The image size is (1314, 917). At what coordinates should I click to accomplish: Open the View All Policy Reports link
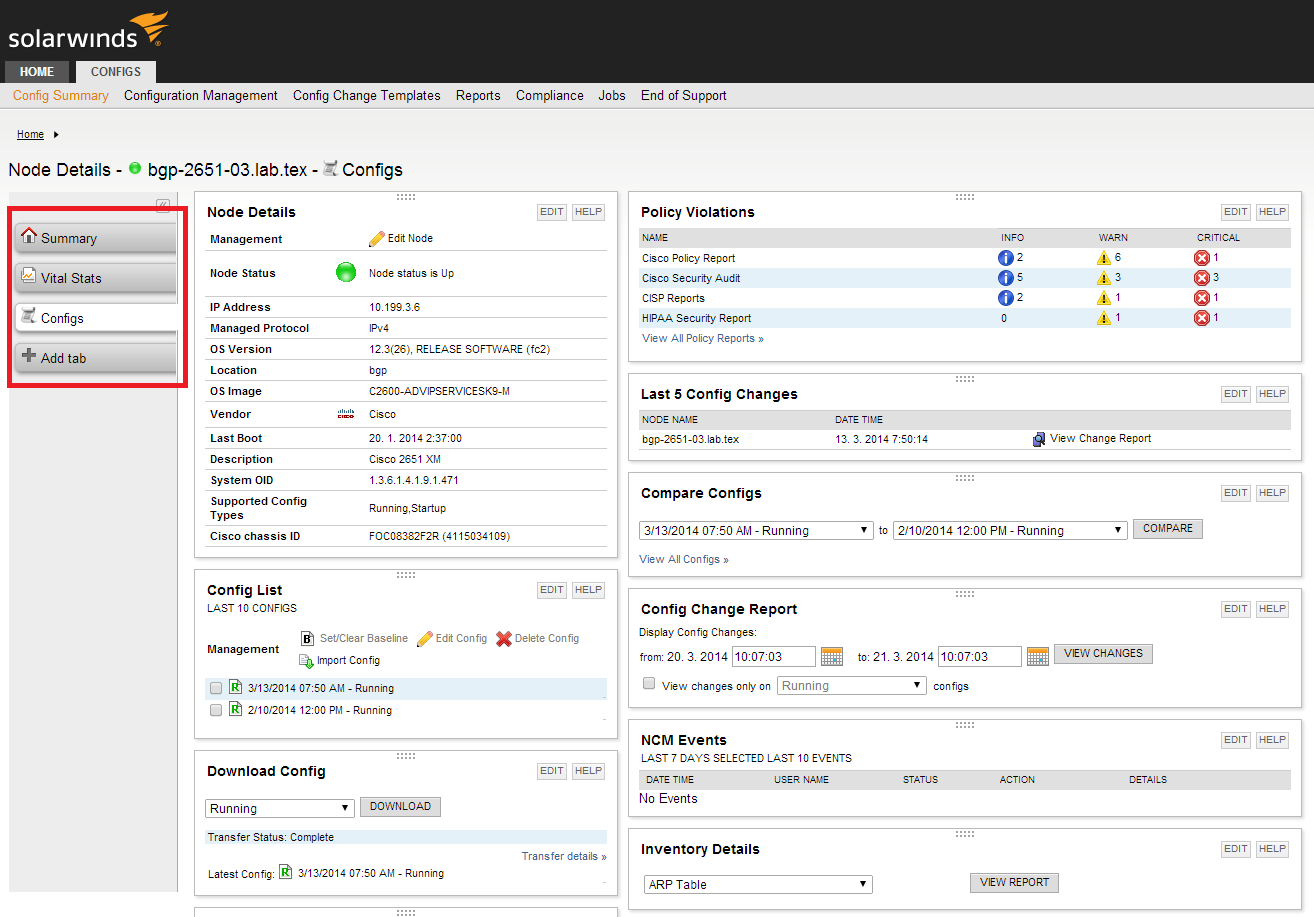point(702,339)
